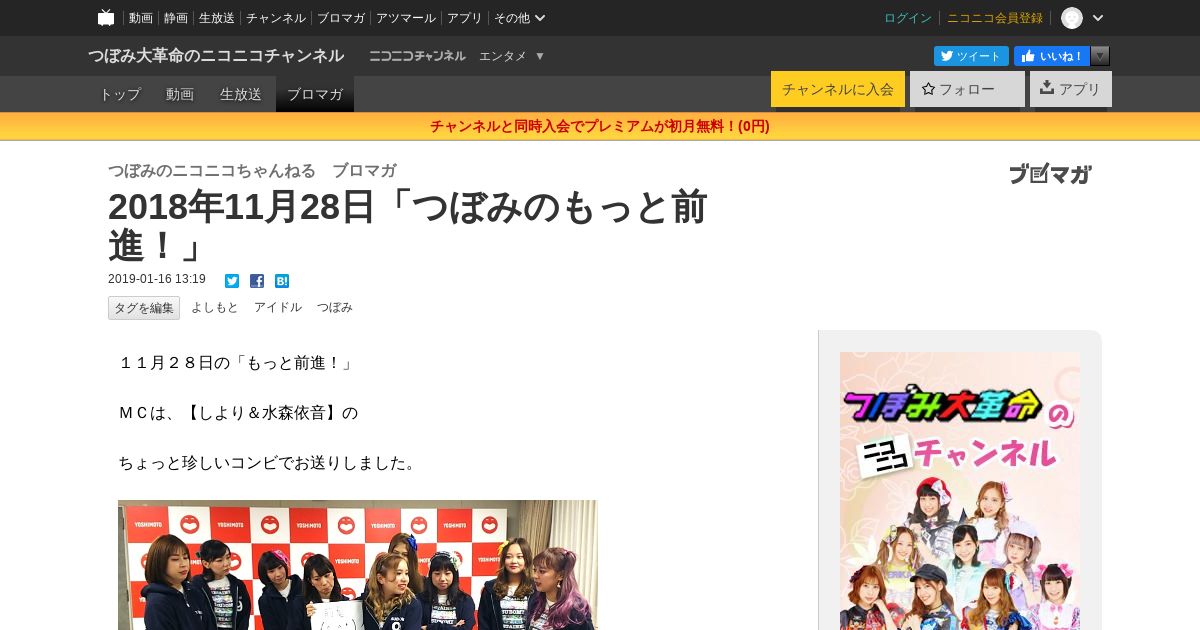Open the article group photo
The image size is (1200, 630).
tap(358, 565)
